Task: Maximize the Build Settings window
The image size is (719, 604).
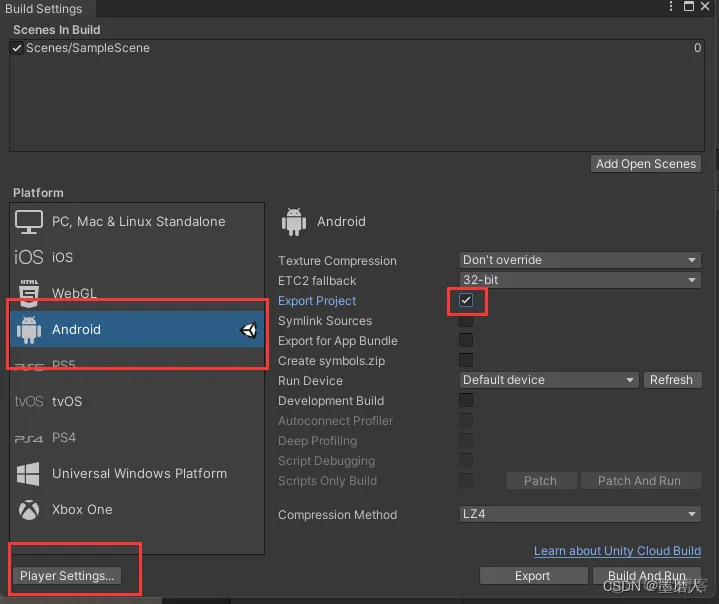Action: 689,6
